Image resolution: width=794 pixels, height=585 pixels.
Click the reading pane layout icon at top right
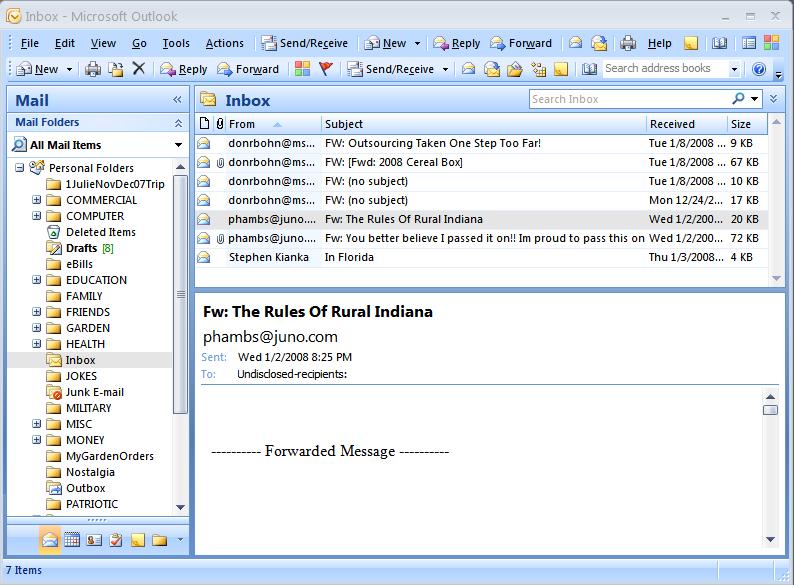(749, 43)
